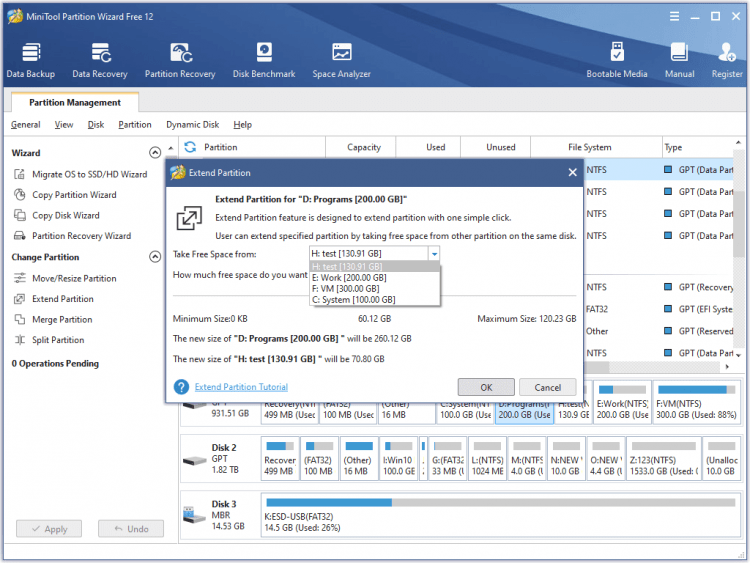Select the K:ESD-USB partition bar on Disk 3

[500, 515]
